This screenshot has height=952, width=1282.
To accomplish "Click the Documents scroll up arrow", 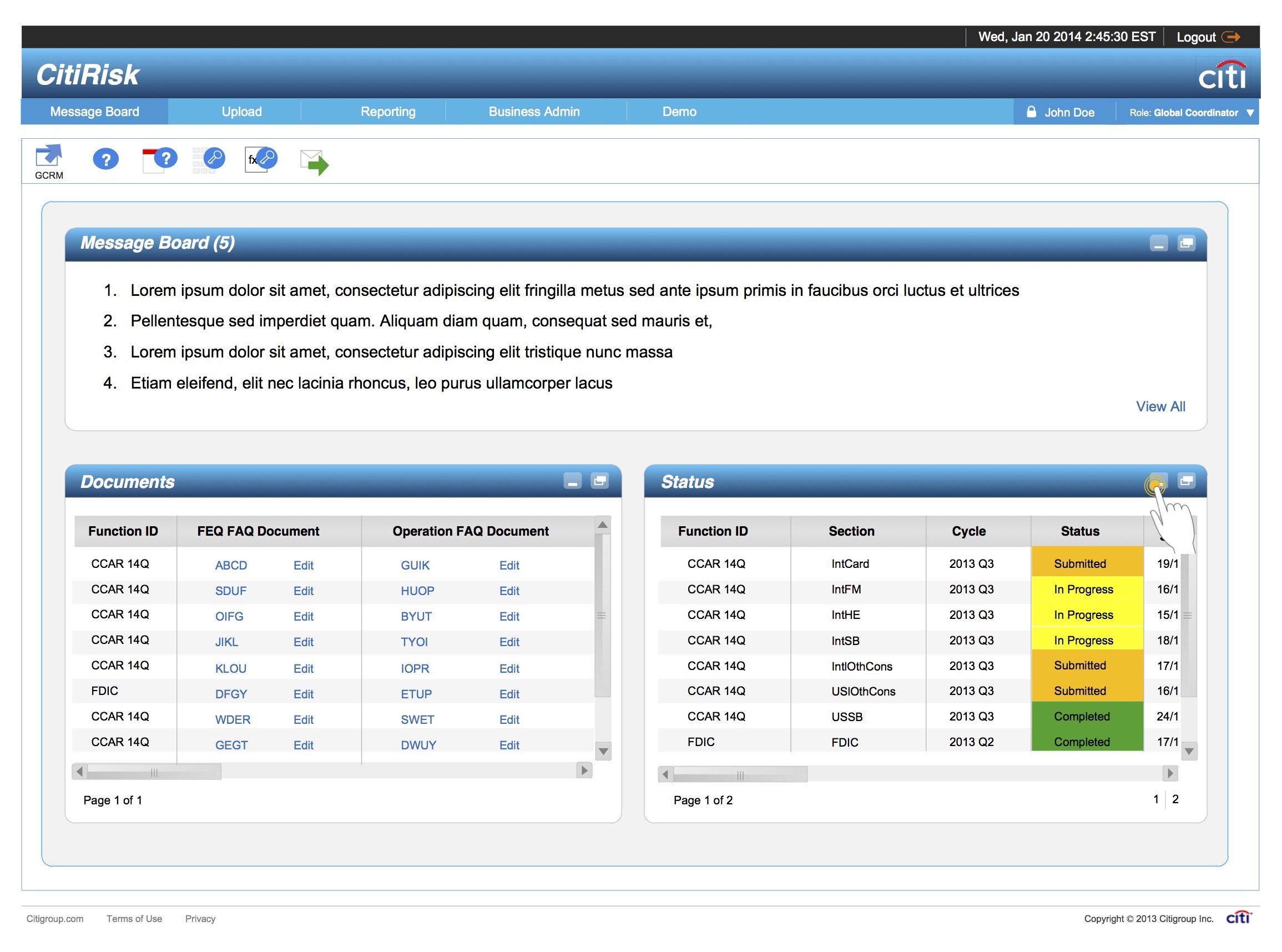I will coord(603,525).
